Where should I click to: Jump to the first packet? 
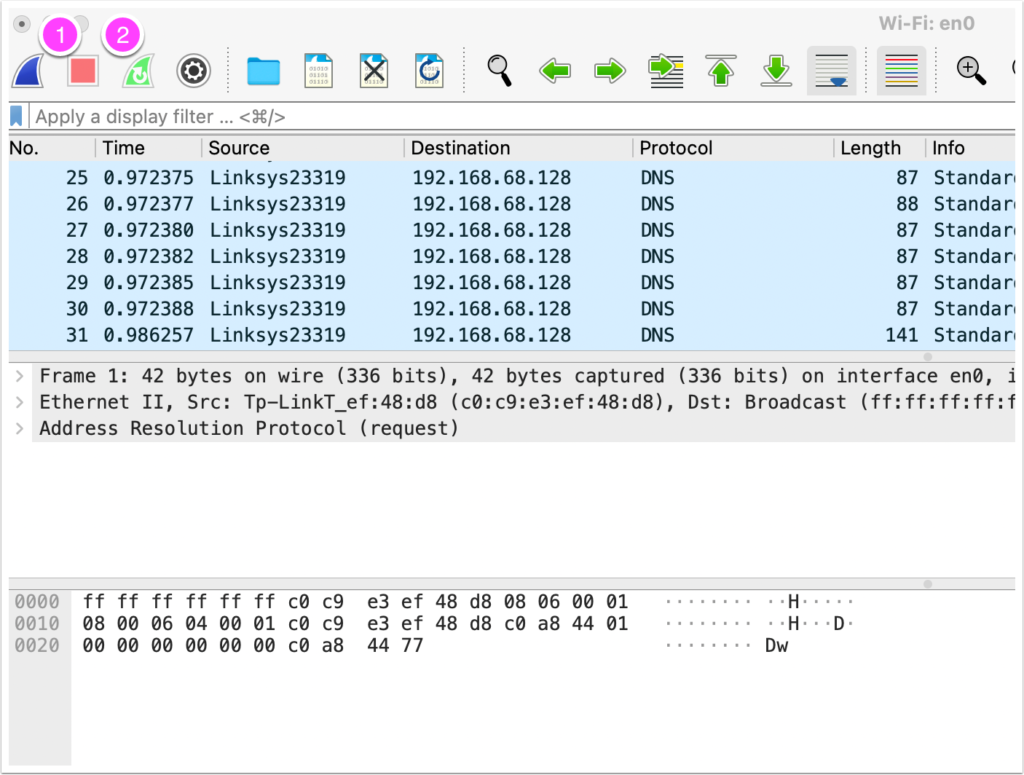tap(720, 71)
